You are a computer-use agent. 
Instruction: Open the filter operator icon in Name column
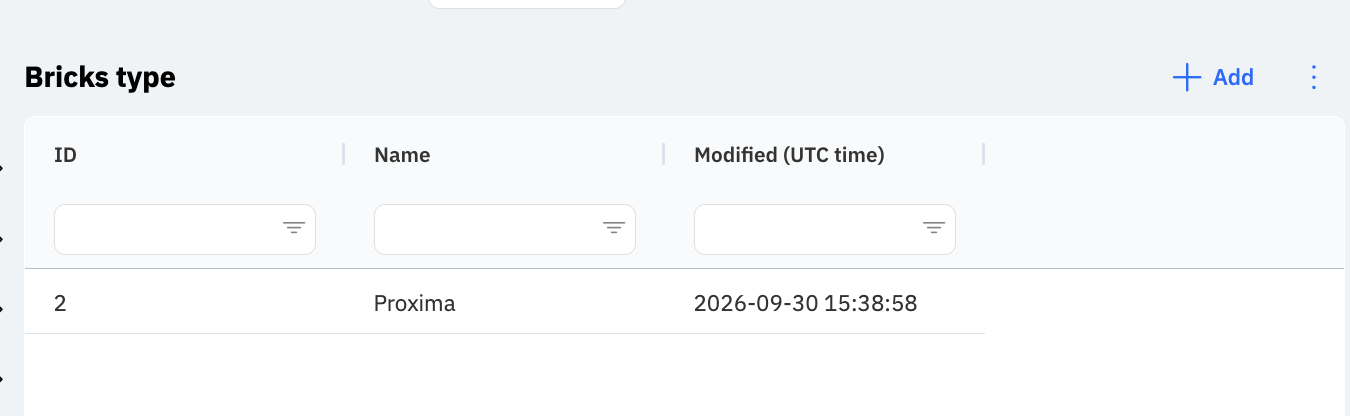click(614, 229)
